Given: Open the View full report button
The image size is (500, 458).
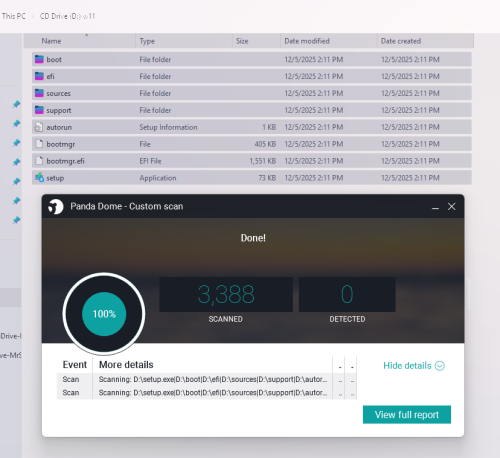Looking at the screenshot, I should pos(407,415).
